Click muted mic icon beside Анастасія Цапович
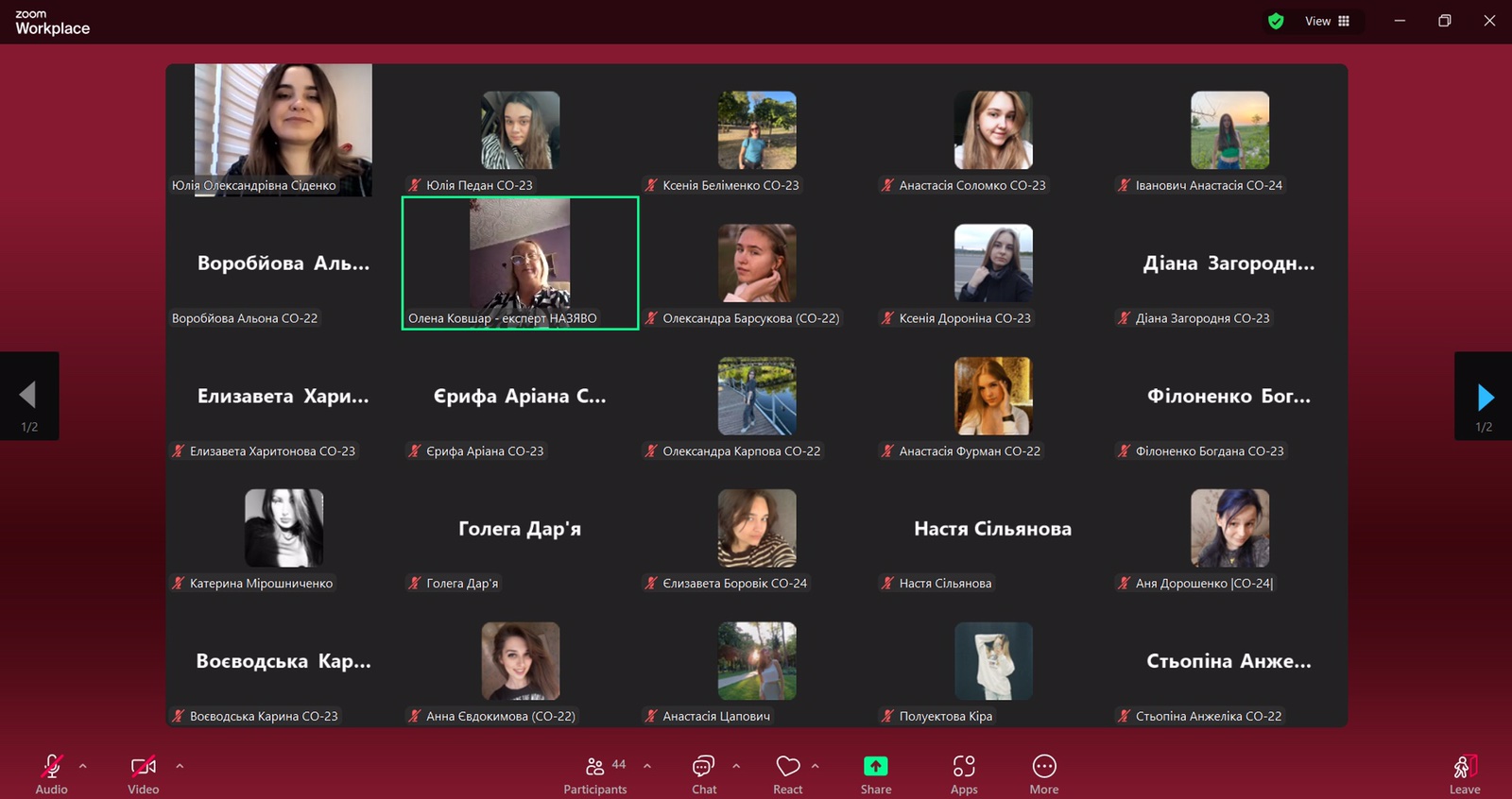Viewport: 1512px width, 799px height. click(x=650, y=716)
